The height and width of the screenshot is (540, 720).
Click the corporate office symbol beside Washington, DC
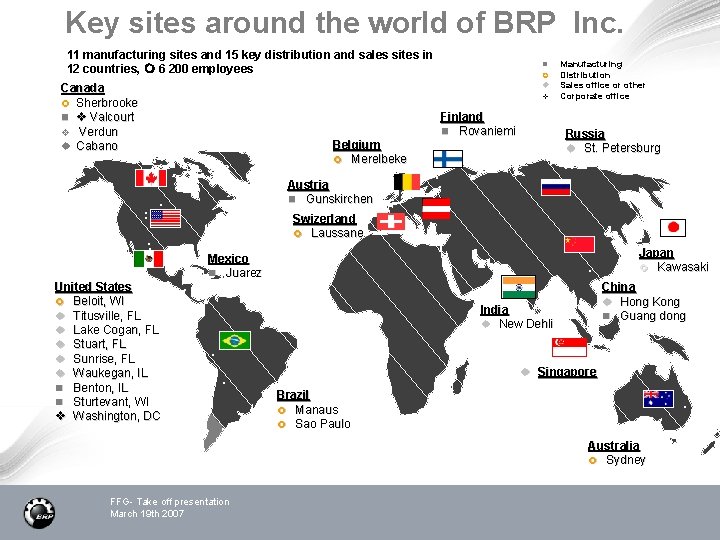pos(61,416)
